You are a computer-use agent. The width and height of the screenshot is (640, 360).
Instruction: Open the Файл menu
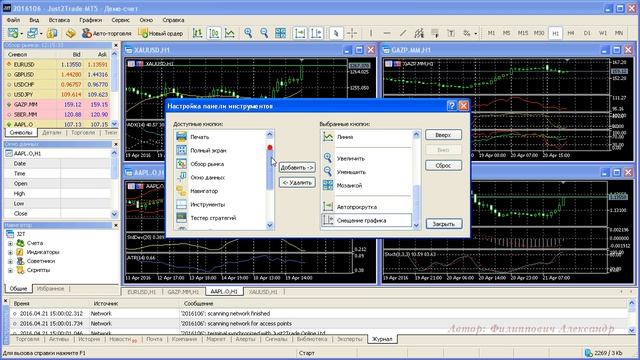(x=13, y=20)
